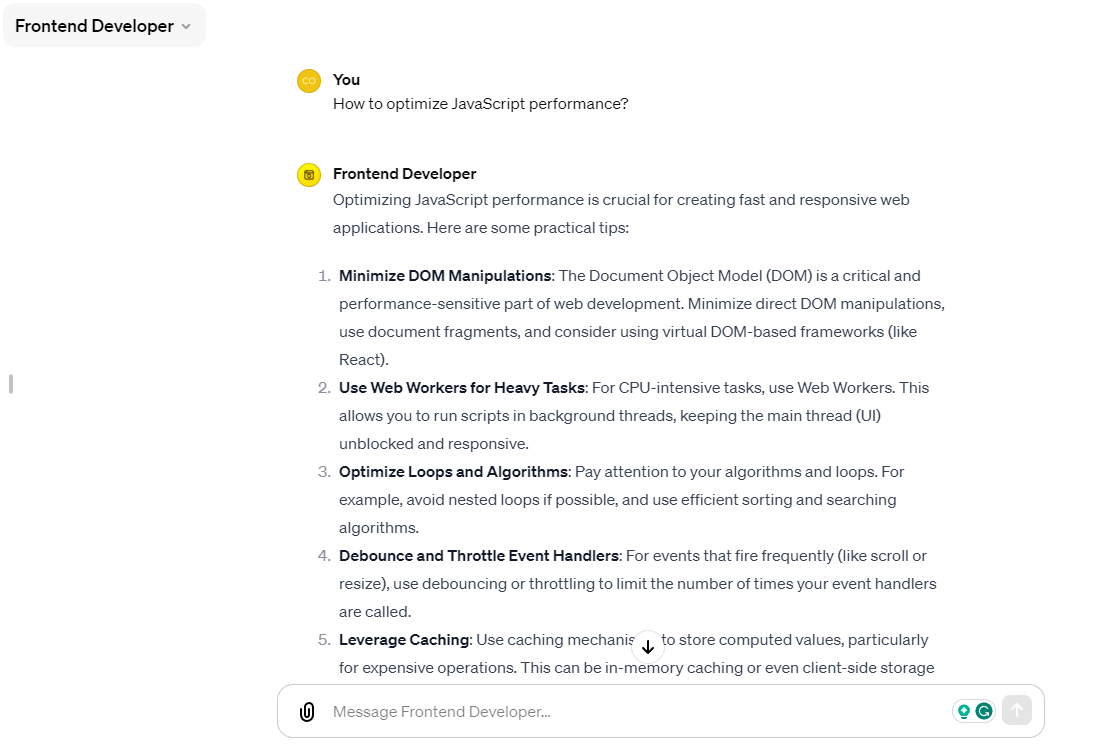
Task: Click the avatar beside the user's question
Action: click(309, 80)
